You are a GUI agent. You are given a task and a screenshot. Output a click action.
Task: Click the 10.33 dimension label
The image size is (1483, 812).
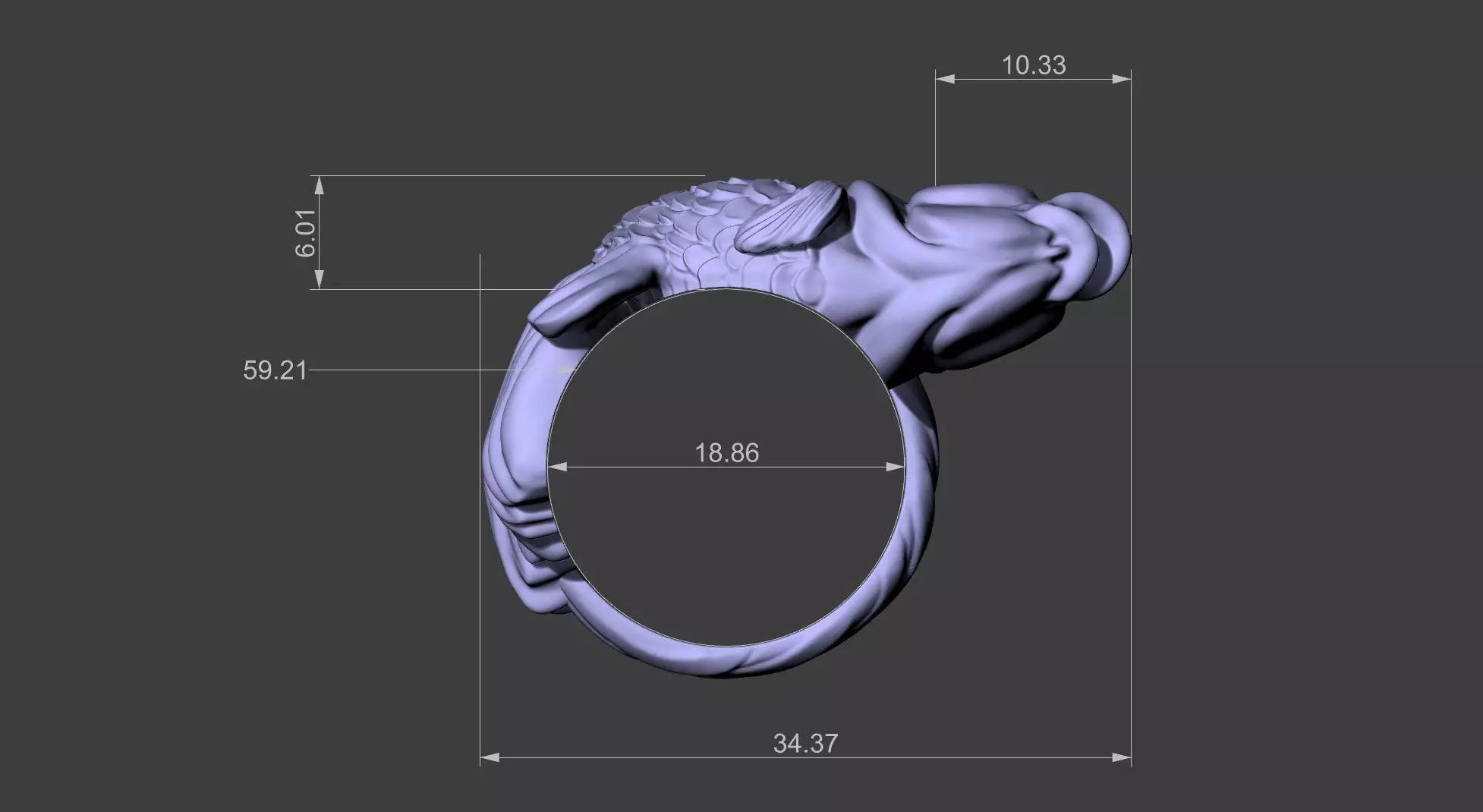(x=1034, y=65)
